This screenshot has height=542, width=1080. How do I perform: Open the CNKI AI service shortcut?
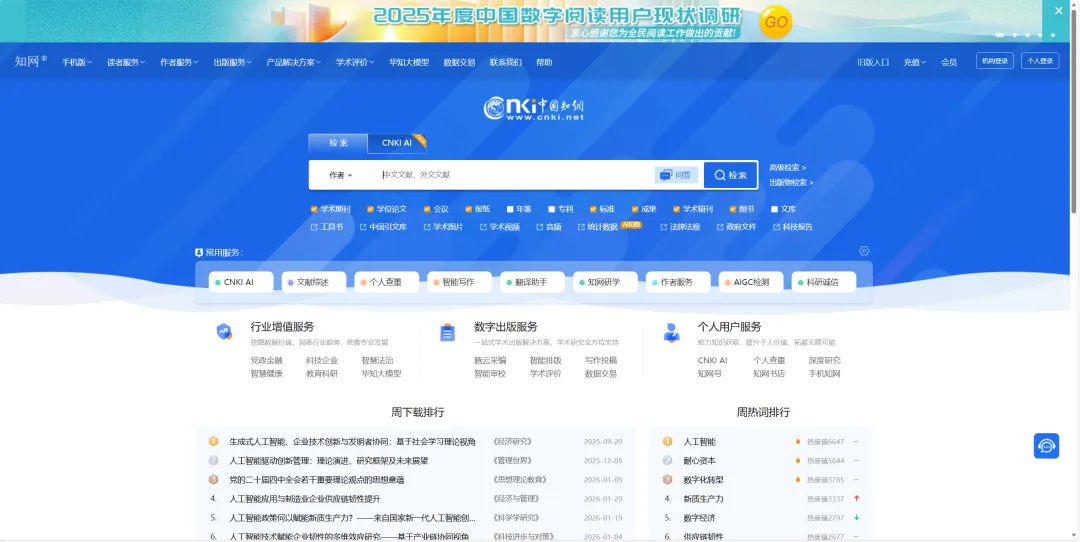coord(241,282)
